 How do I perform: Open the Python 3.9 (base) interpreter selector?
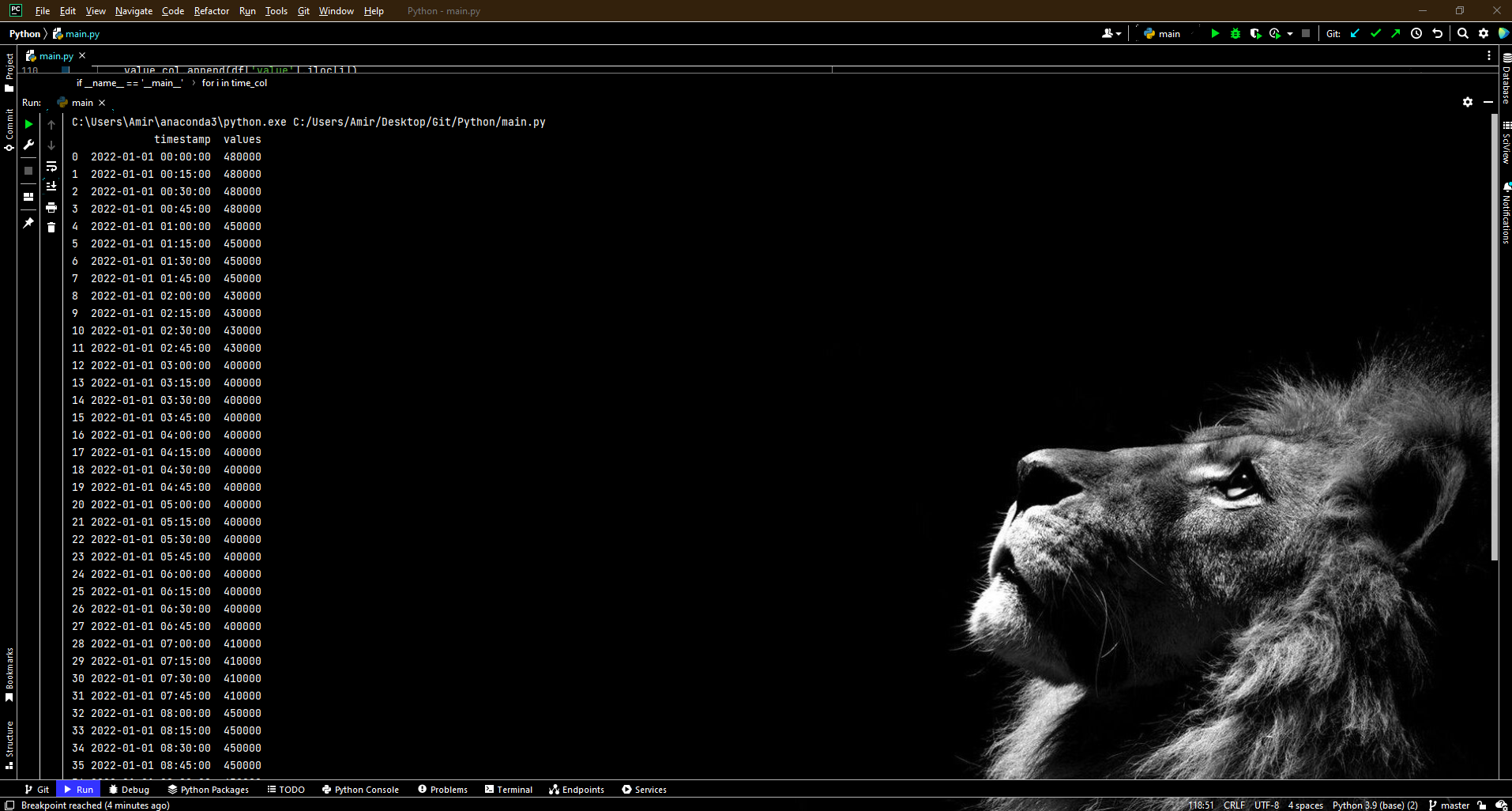(x=1375, y=805)
